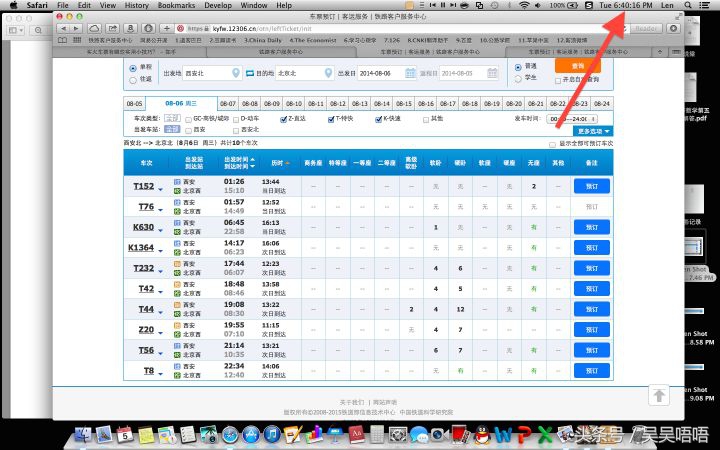
Task: Click the Wi-Fi icon in menu bar
Action: pyautogui.click(x=525, y=6)
